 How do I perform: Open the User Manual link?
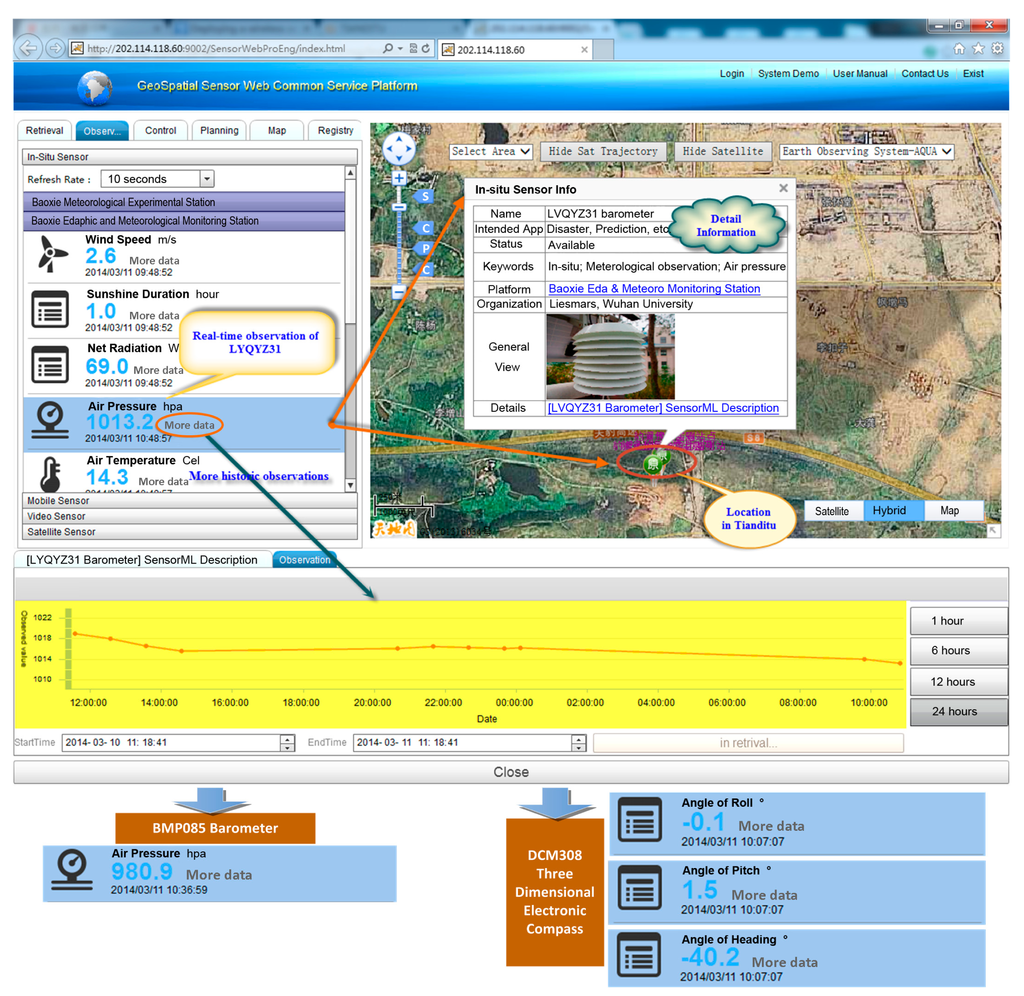click(x=860, y=74)
